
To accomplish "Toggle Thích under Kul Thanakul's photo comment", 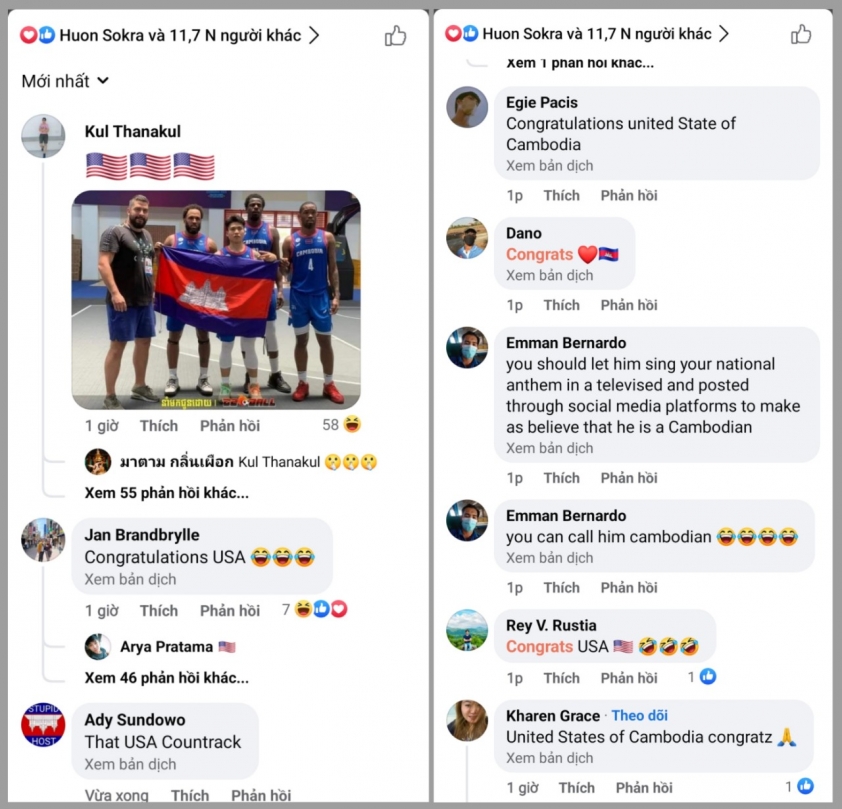I will (x=158, y=426).
